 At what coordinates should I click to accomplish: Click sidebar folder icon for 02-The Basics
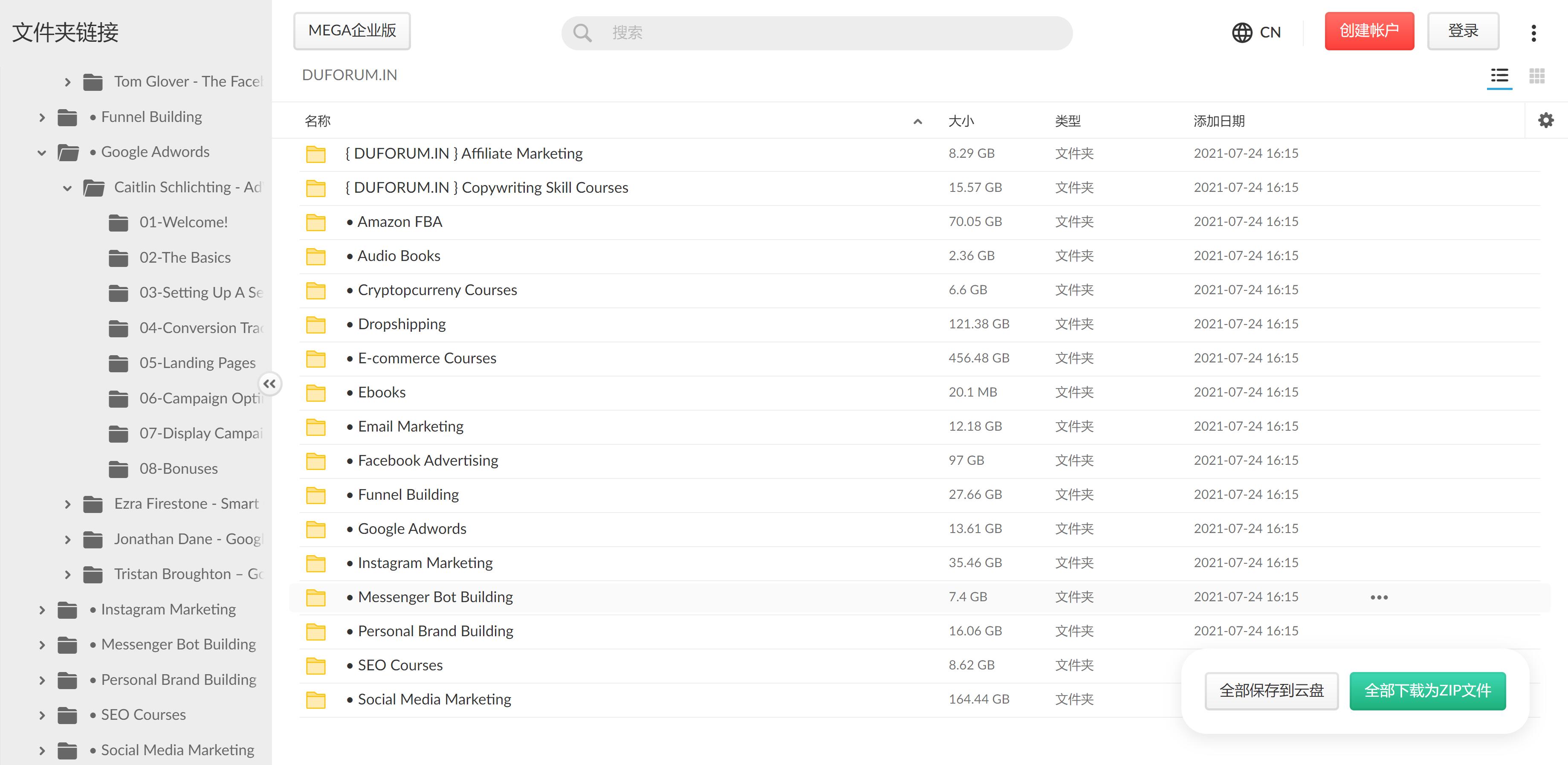118,258
